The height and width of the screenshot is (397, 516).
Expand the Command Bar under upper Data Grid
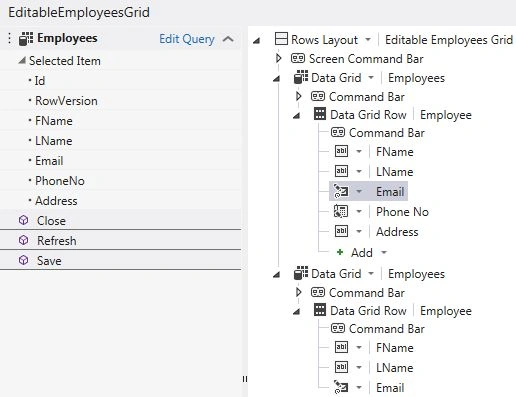coord(299,96)
